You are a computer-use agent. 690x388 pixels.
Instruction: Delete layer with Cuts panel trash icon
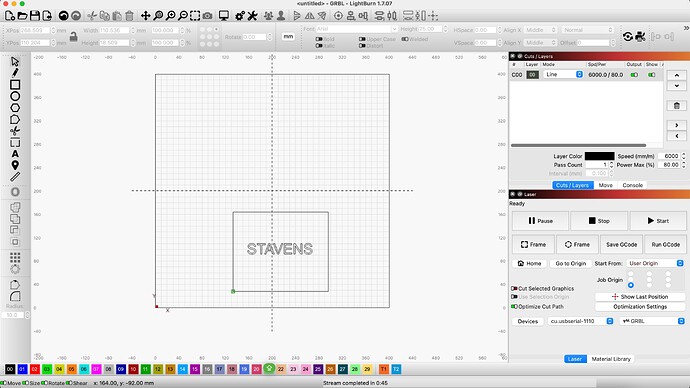click(x=677, y=106)
